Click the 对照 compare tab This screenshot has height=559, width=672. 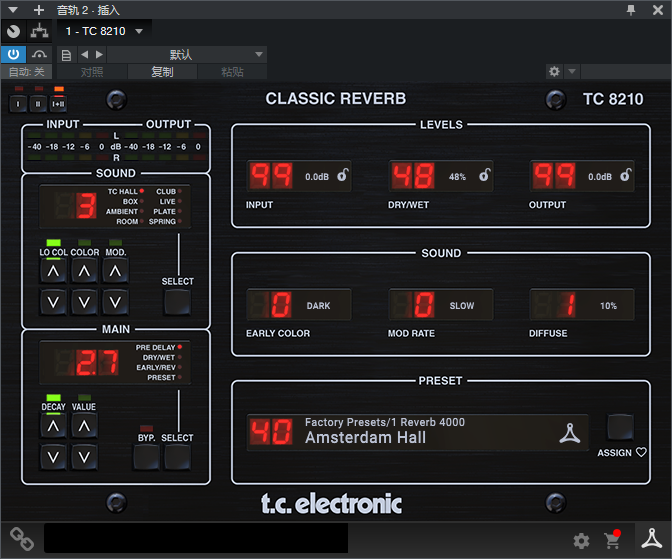[92, 72]
